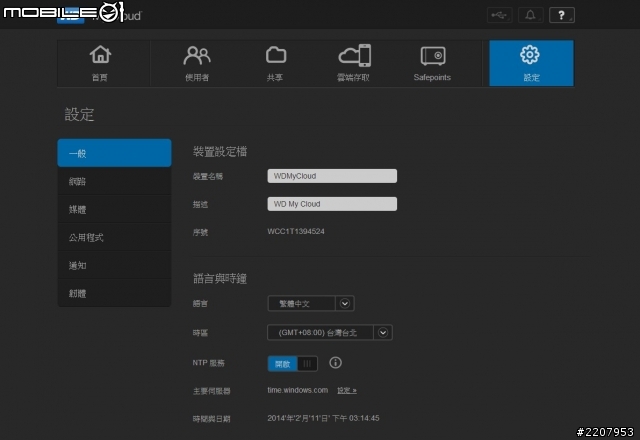The image size is (640, 440).
Task: Select the Media (媒體) settings category
Action: coord(114,209)
